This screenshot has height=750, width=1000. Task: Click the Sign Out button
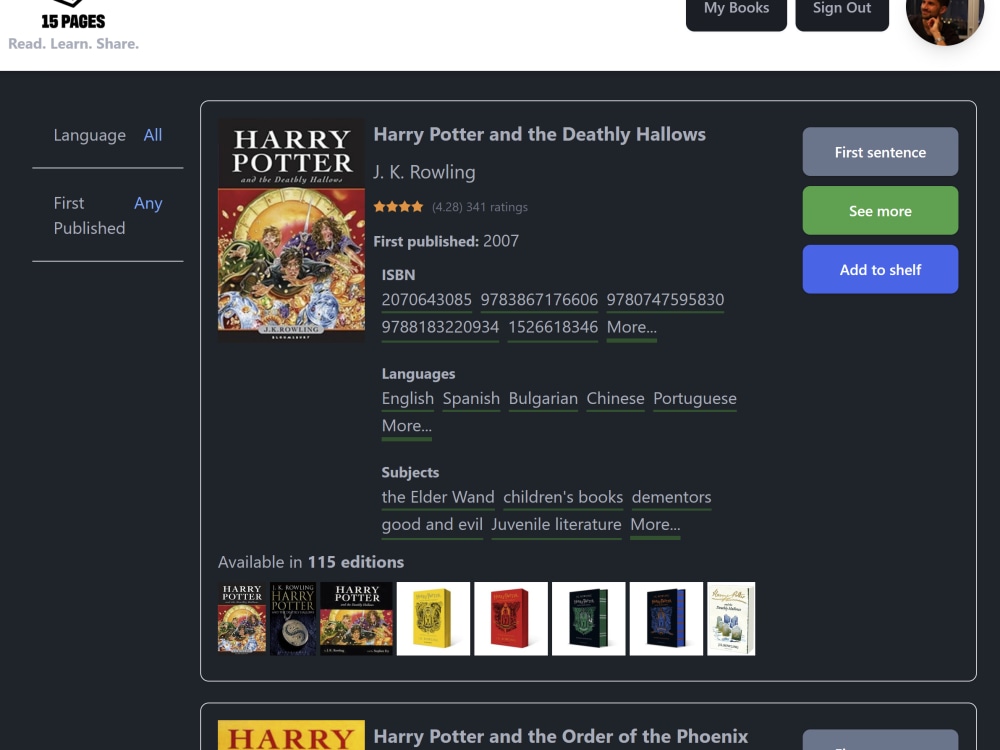tap(842, 10)
